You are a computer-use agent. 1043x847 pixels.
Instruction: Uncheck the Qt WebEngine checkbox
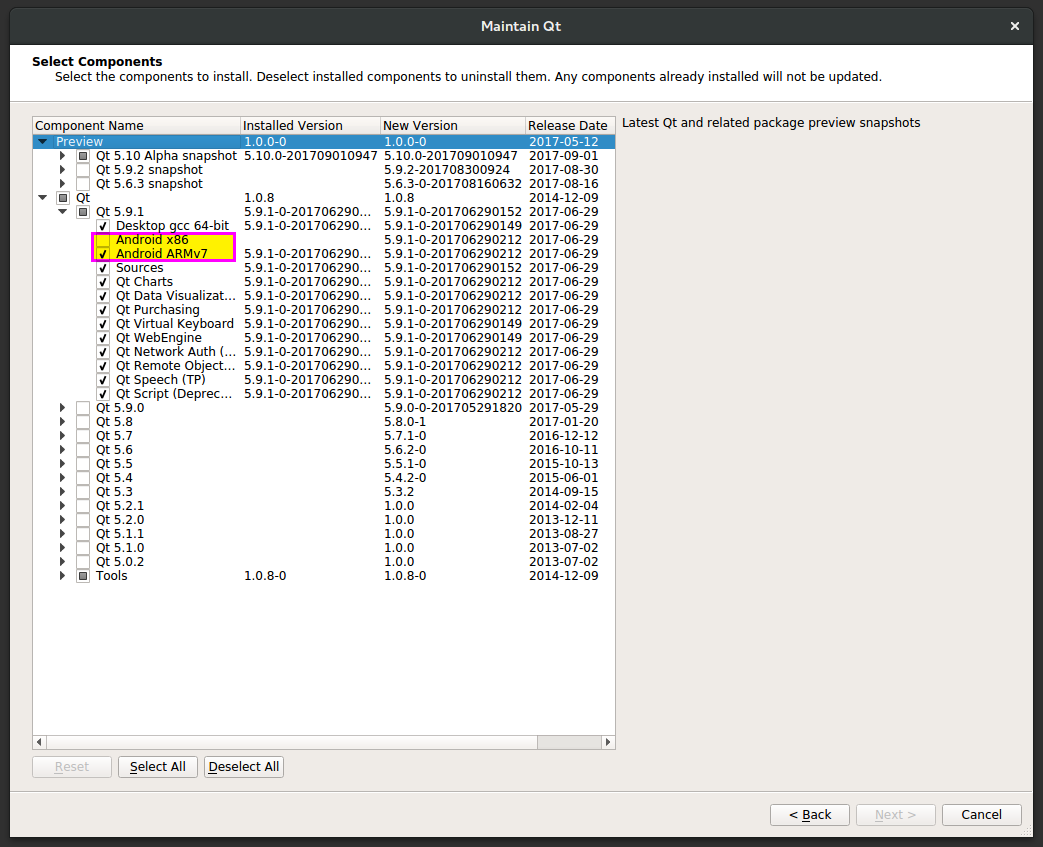point(103,338)
